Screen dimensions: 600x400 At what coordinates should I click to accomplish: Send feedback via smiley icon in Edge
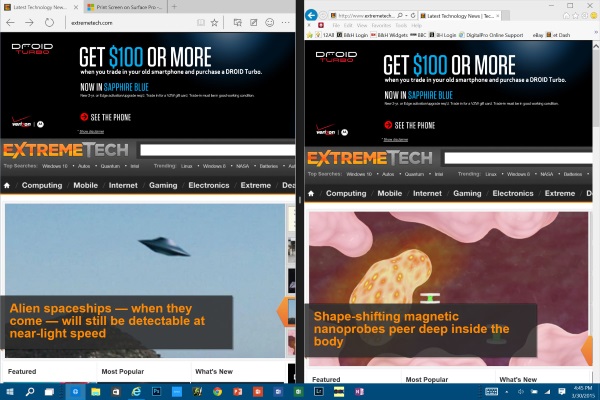click(x=270, y=23)
